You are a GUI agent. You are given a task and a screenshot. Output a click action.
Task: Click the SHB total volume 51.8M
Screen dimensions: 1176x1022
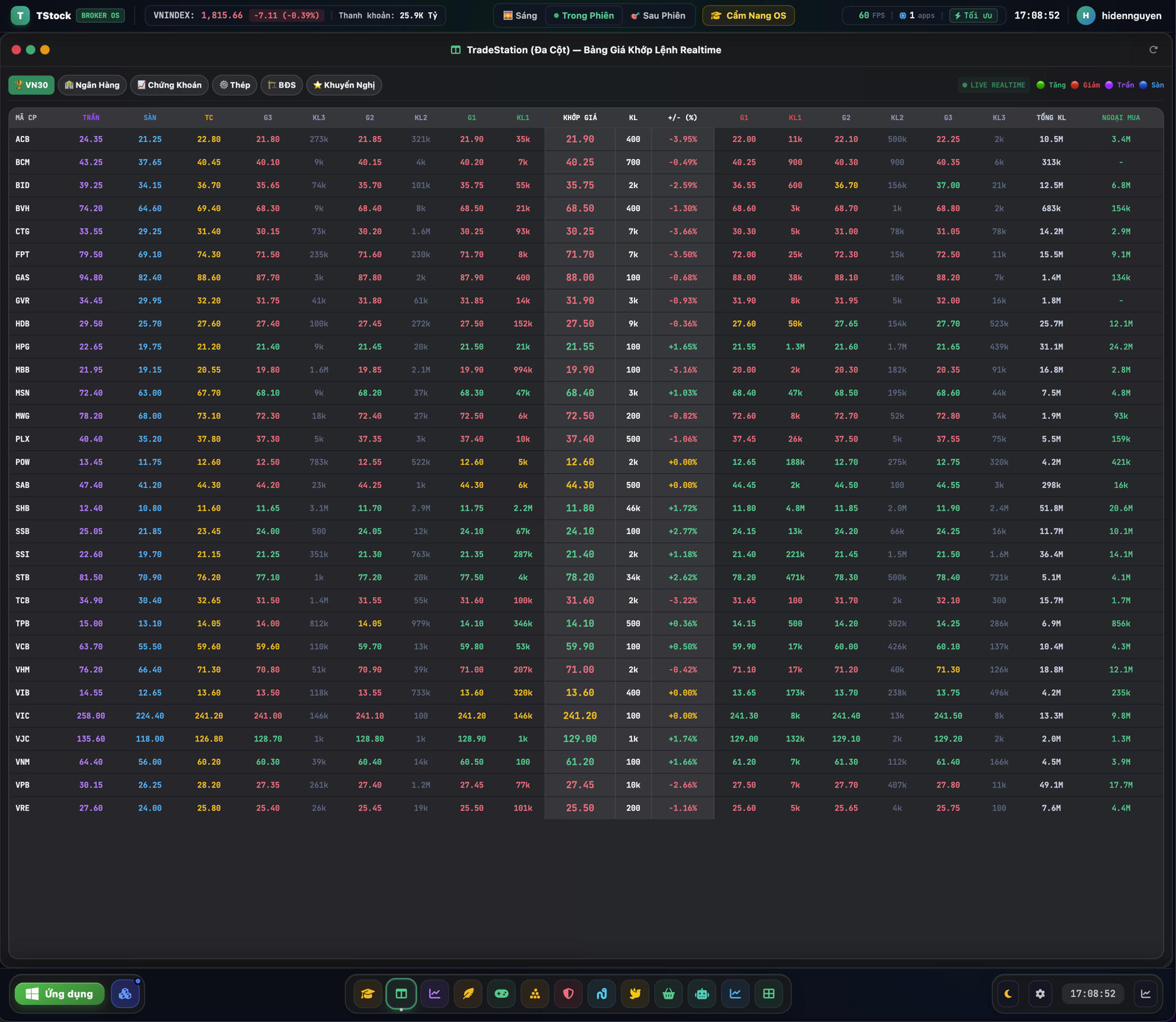[x=1051, y=508]
